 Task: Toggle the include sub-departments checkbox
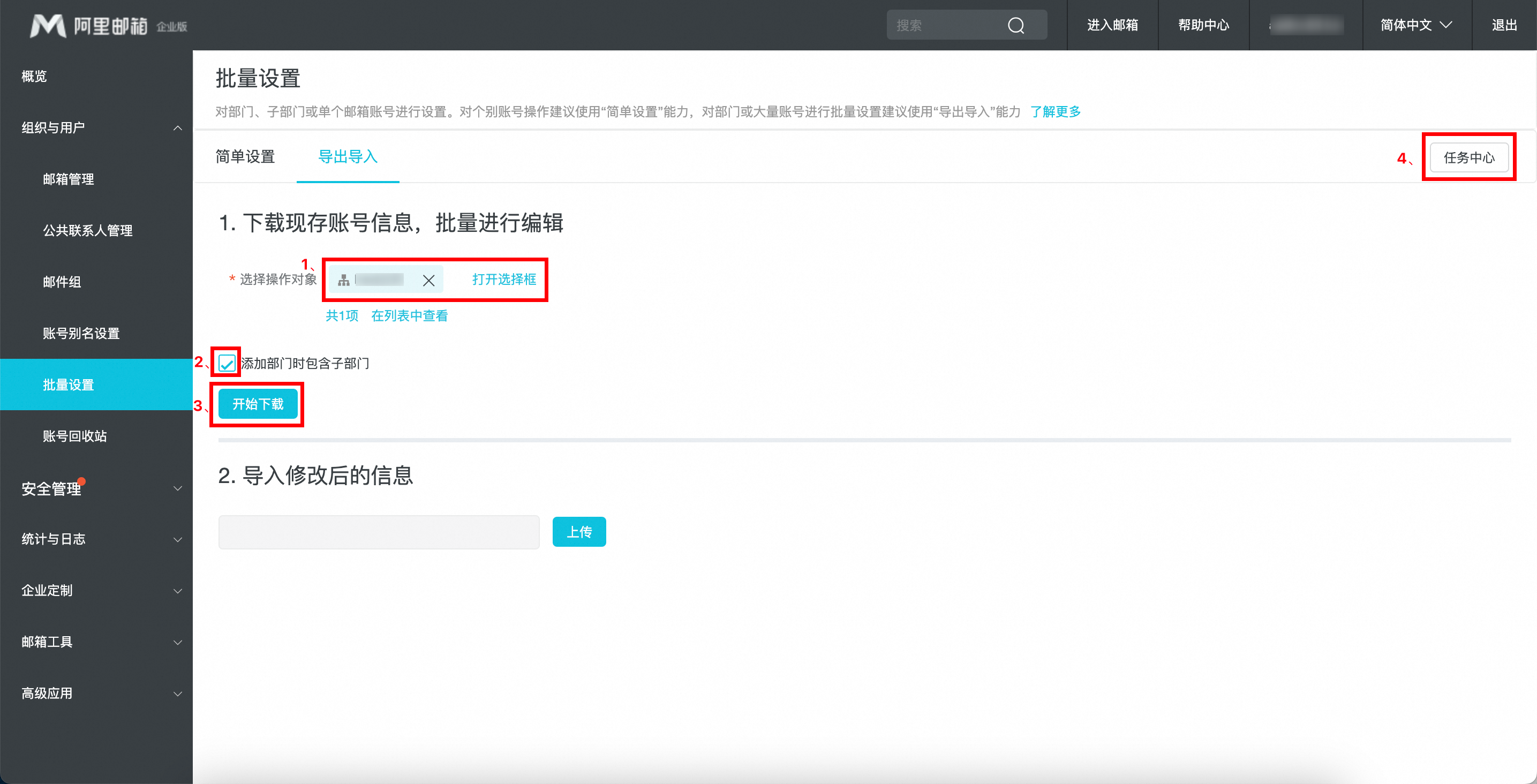click(x=227, y=363)
